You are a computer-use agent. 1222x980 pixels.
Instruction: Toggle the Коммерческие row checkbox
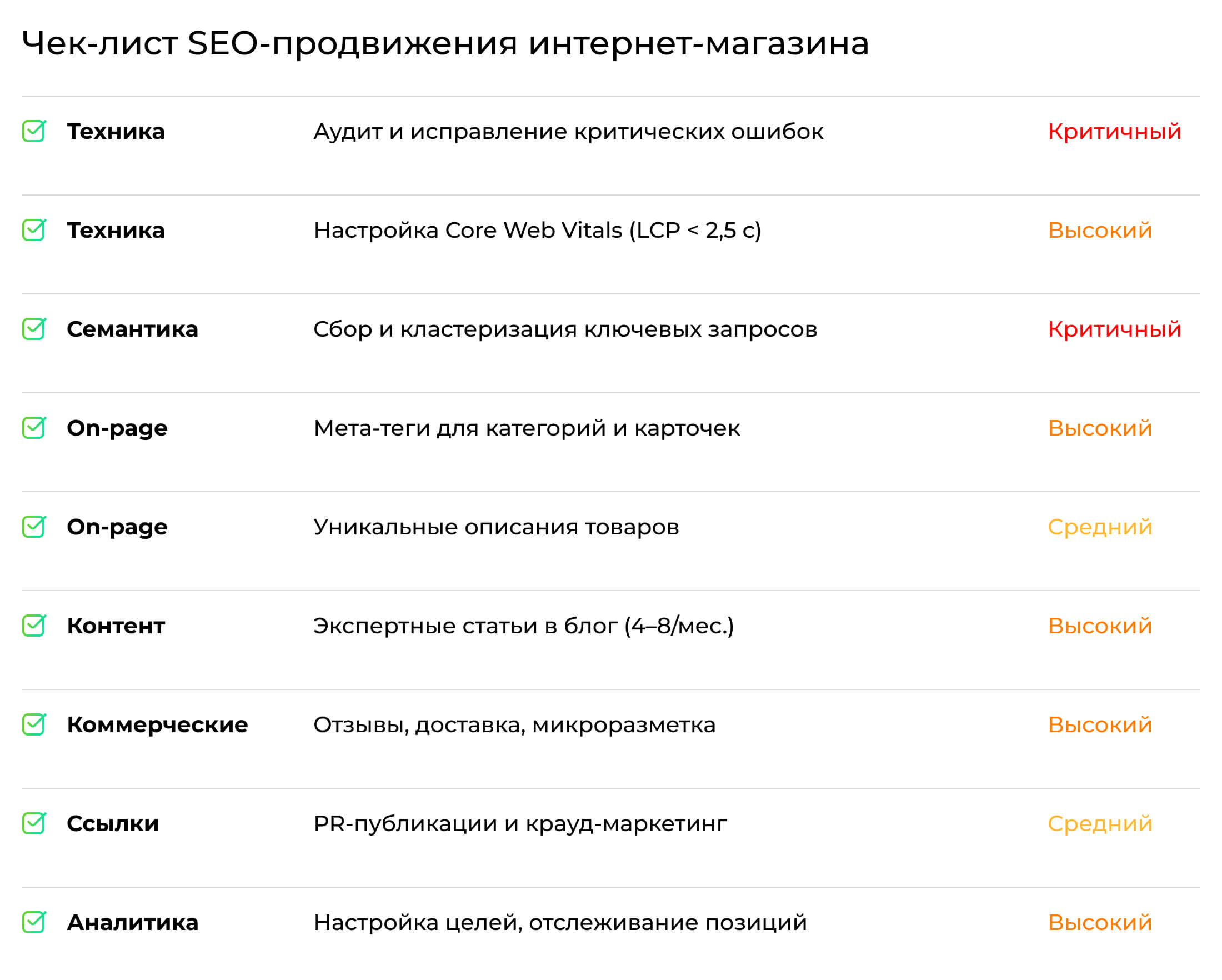(33, 724)
